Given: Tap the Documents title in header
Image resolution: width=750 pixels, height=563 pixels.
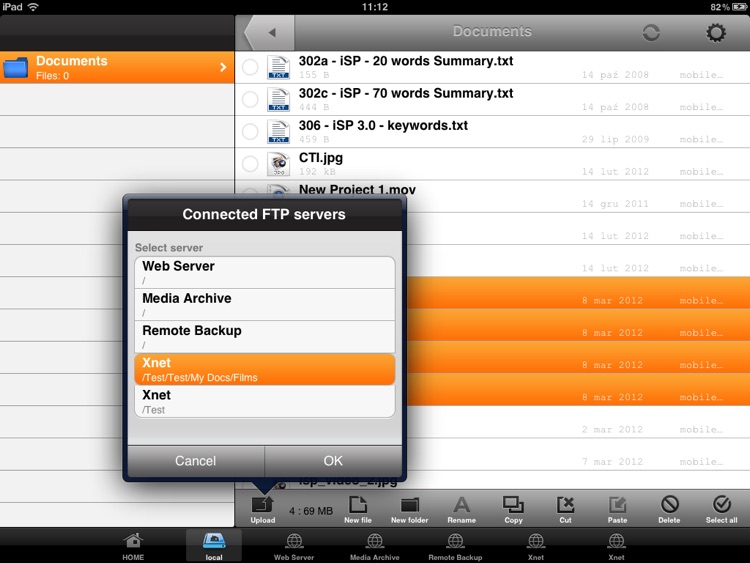Looking at the screenshot, I should (x=492, y=32).
